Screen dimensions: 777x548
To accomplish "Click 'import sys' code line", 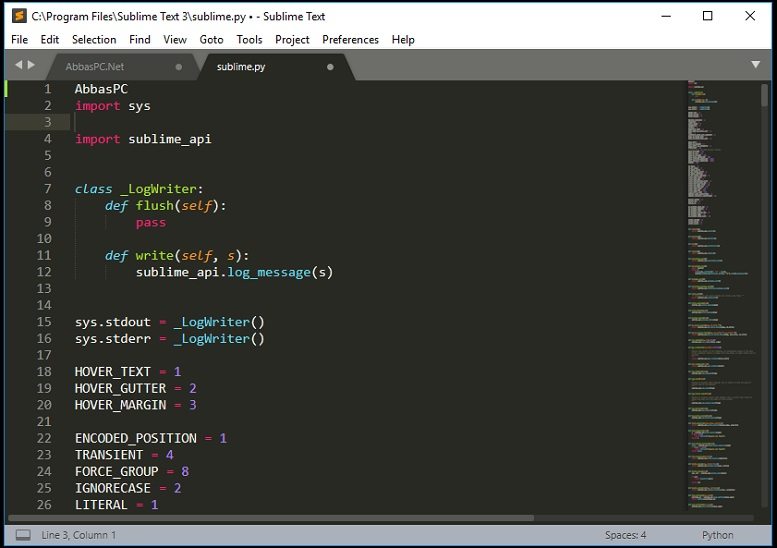I will (112, 106).
